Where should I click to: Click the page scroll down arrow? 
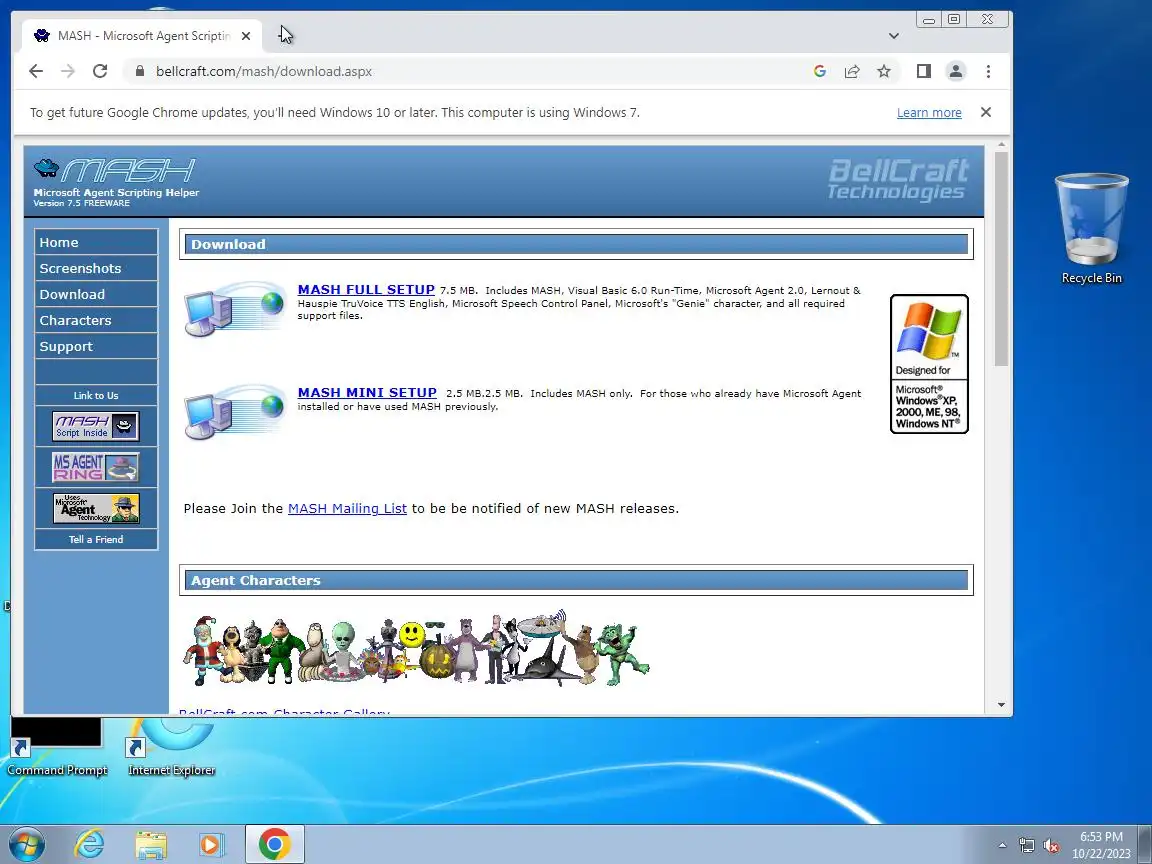[x=1001, y=705]
